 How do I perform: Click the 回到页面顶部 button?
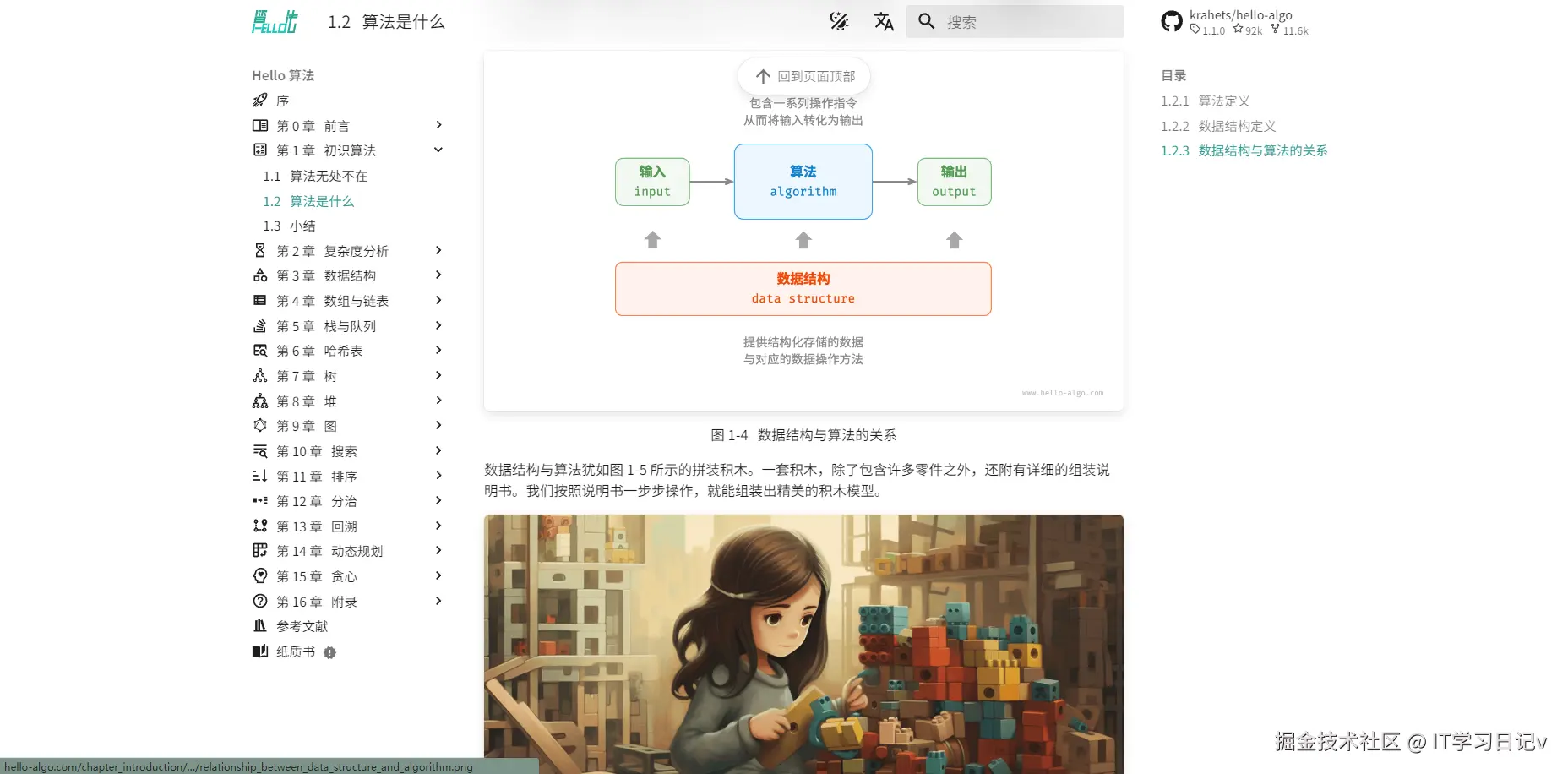click(803, 75)
